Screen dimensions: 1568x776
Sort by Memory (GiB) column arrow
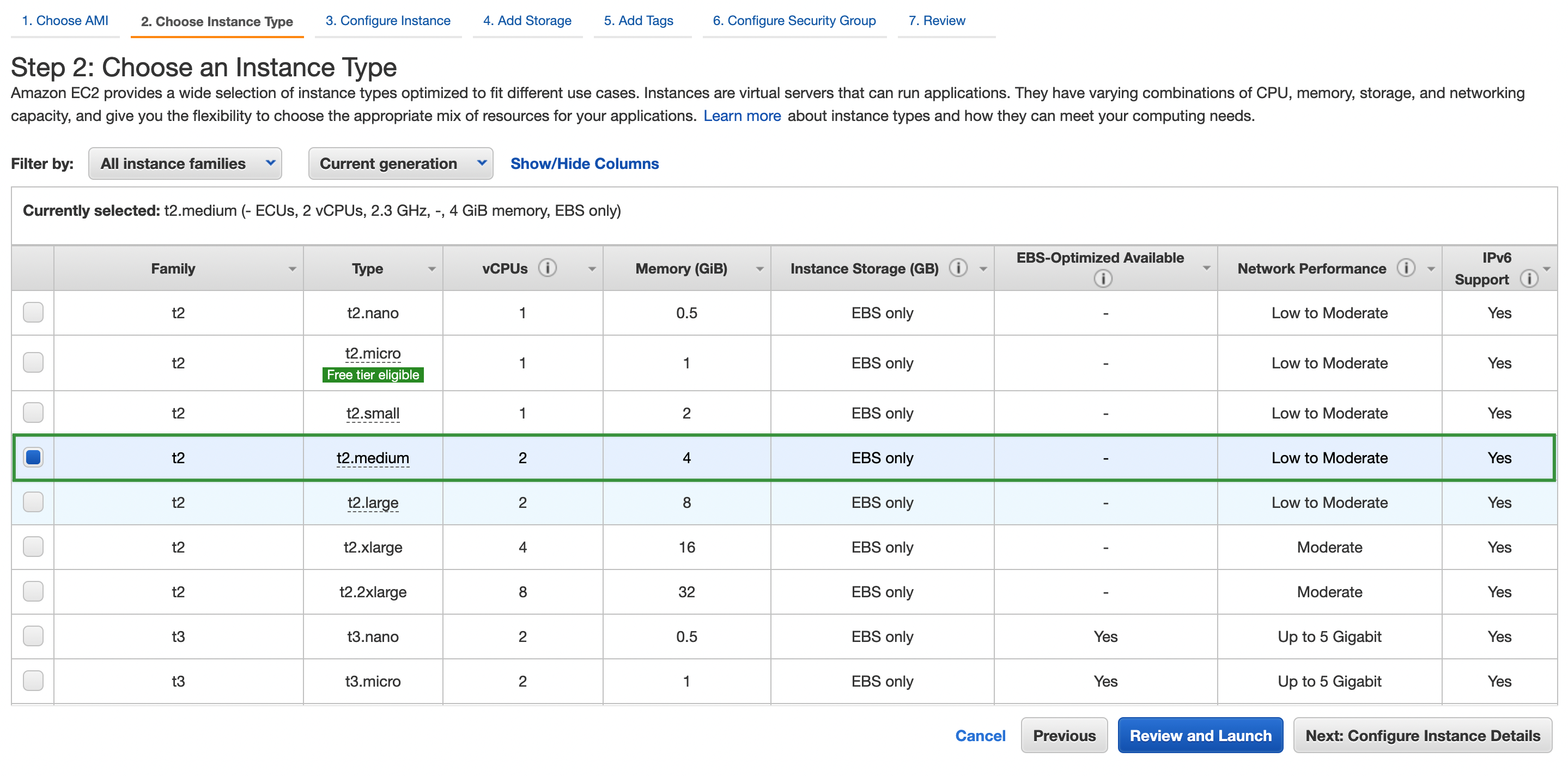759,269
